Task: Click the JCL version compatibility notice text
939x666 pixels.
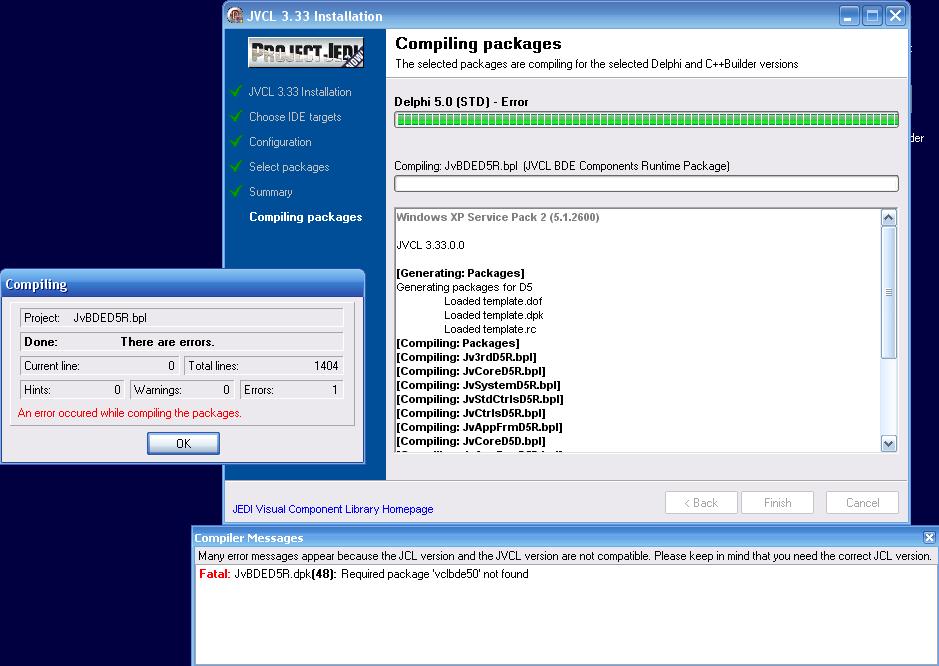Action: 565,556
